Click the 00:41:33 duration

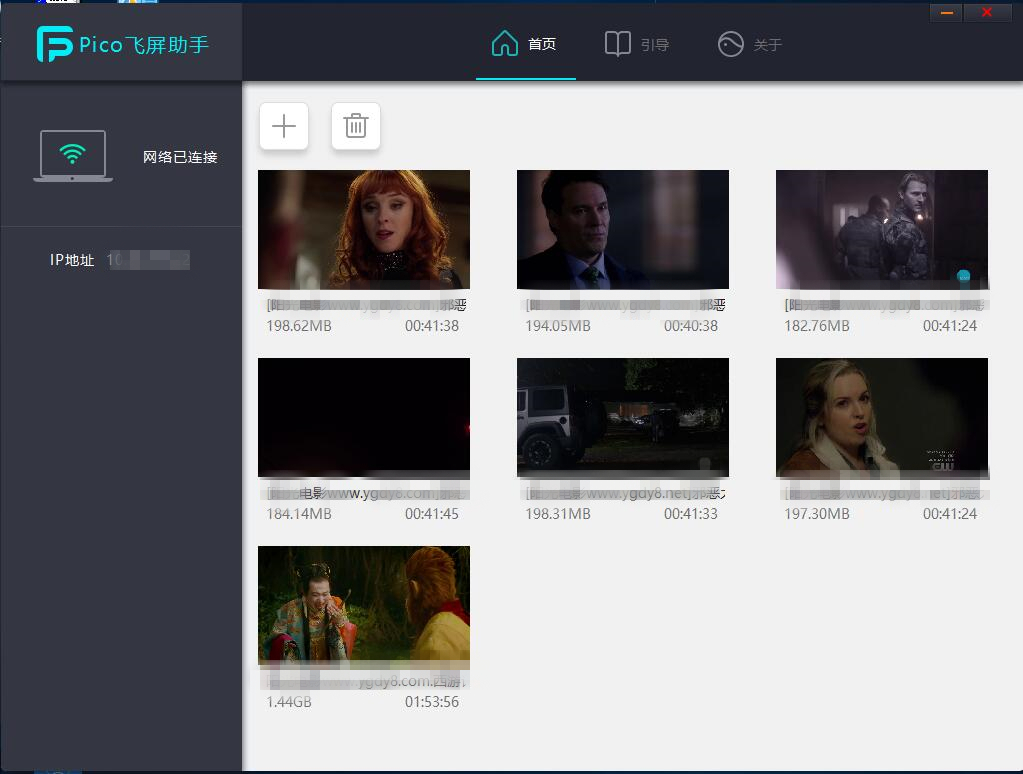(691, 514)
